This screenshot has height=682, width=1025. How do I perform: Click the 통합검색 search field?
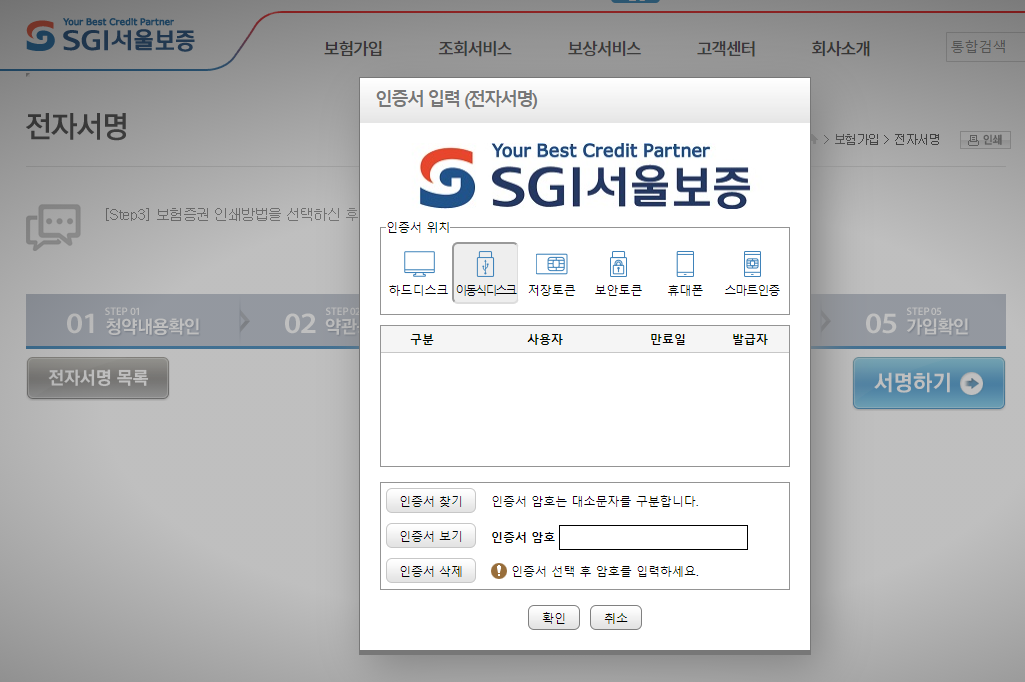click(x=985, y=47)
